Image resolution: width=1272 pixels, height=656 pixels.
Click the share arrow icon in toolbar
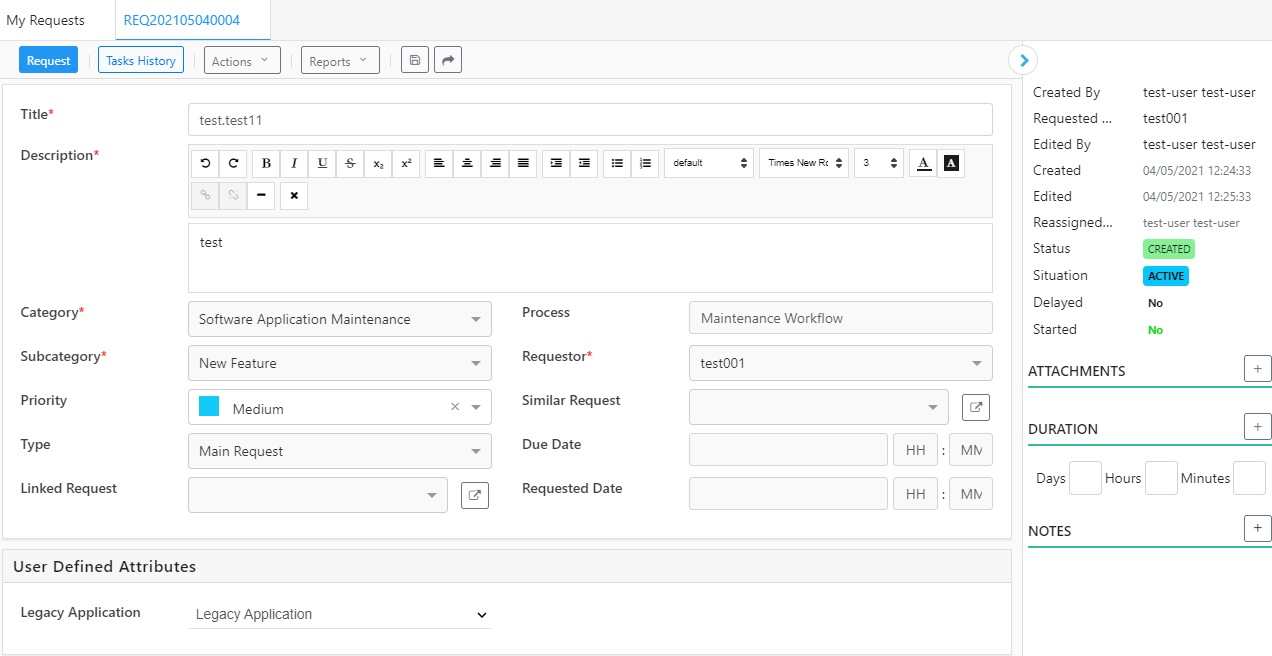pyautogui.click(x=448, y=61)
